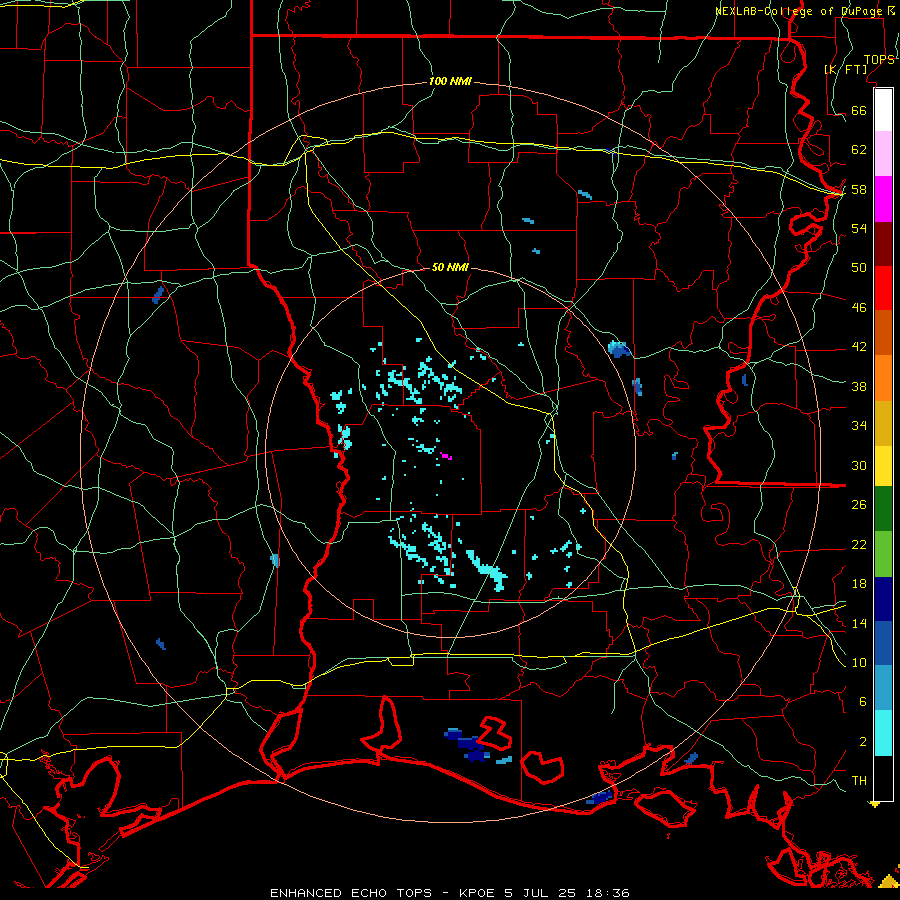
Task: Click the 66 label on the TOPS scale
Action: click(859, 110)
